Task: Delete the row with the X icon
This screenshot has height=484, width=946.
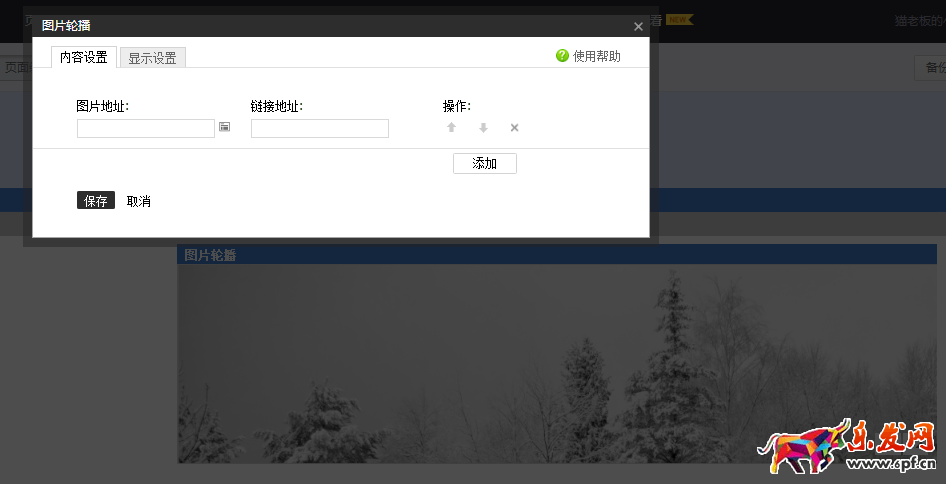Action: (x=514, y=128)
